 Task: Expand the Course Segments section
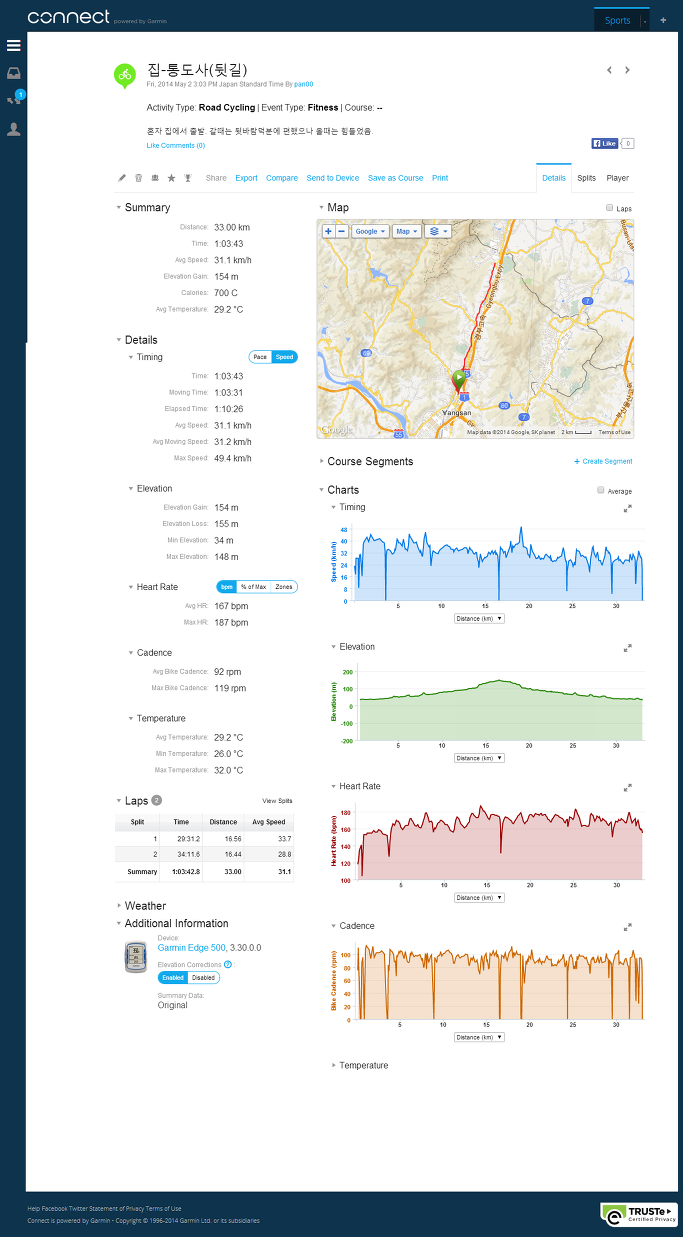(366, 462)
